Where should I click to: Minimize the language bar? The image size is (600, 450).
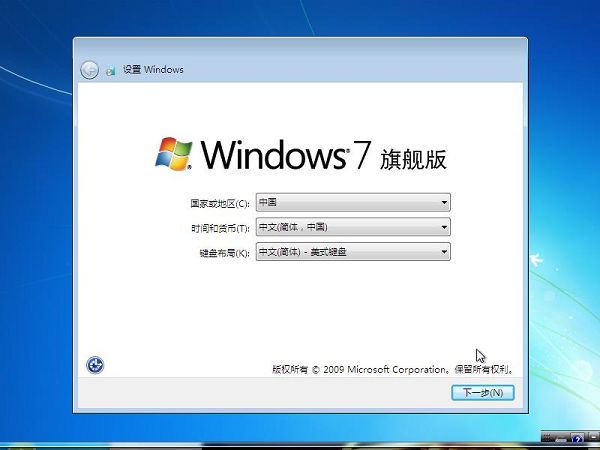tap(594, 437)
